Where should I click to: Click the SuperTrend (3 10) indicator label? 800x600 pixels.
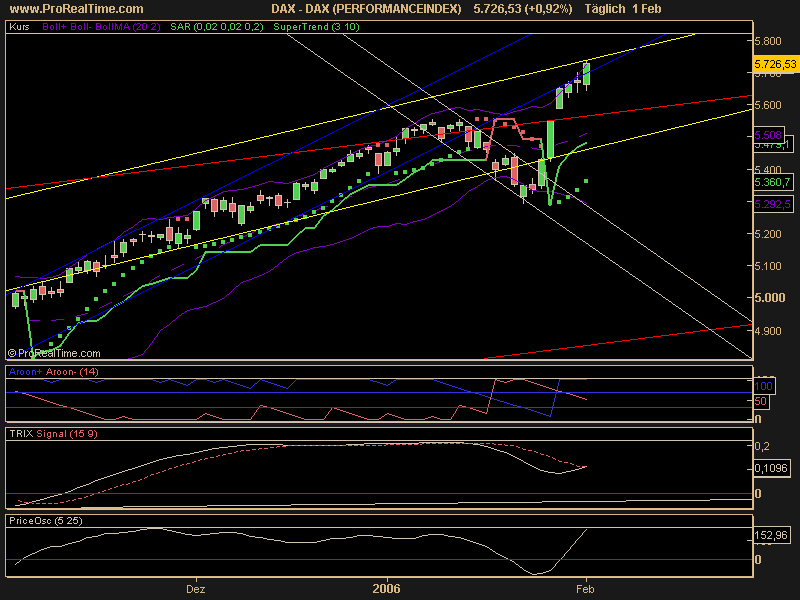316,27
